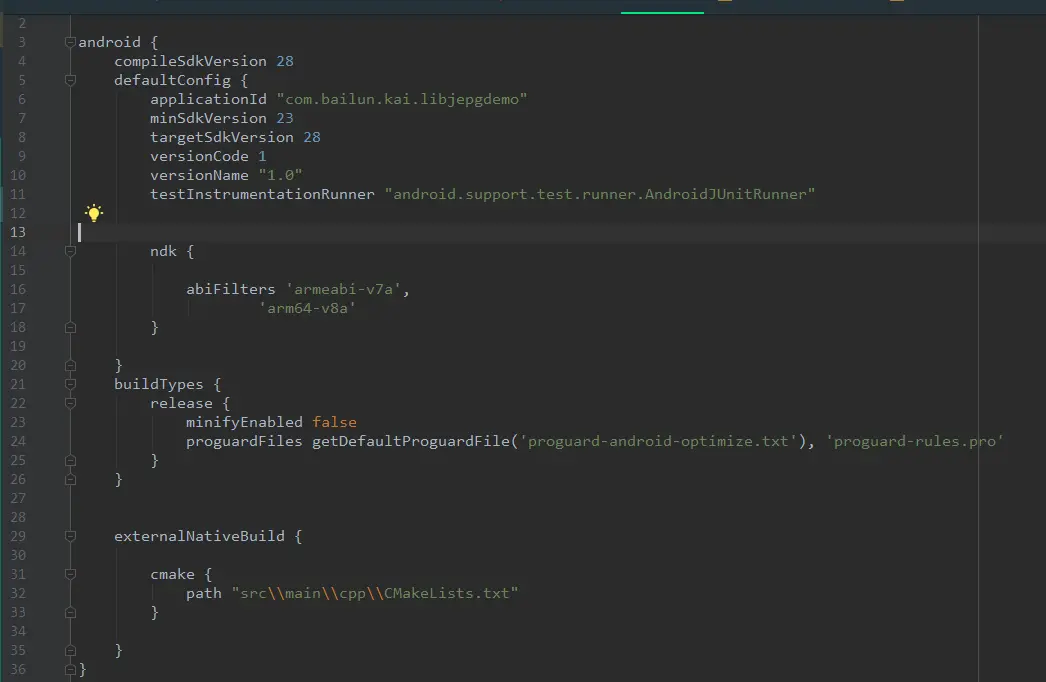The image size is (1046, 682).
Task: Click the 'arm64-v8a' string
Action: click(308, 308)
